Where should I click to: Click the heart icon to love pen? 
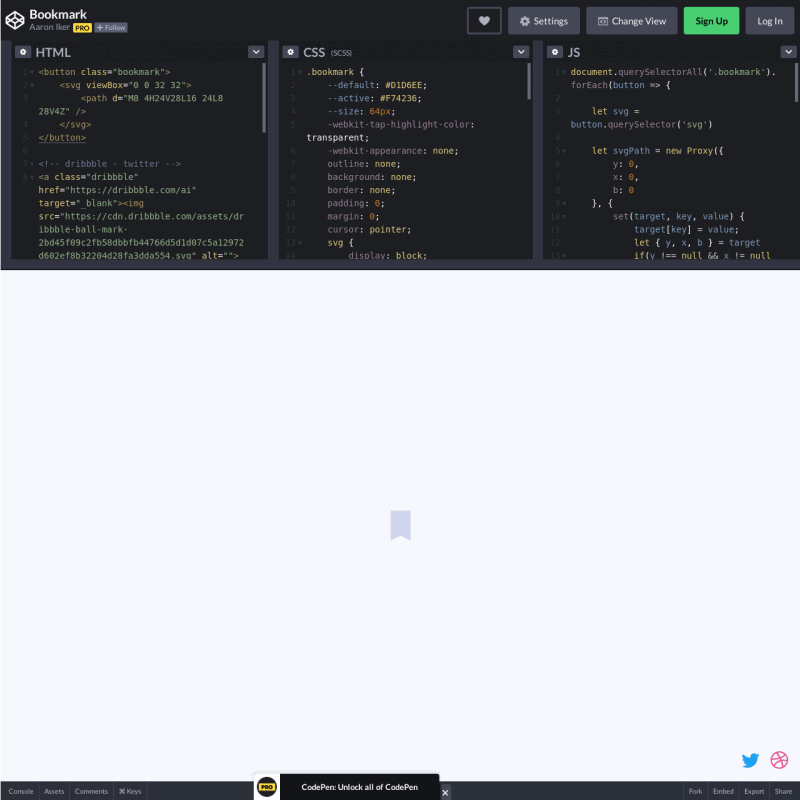(x=484, y=21)
